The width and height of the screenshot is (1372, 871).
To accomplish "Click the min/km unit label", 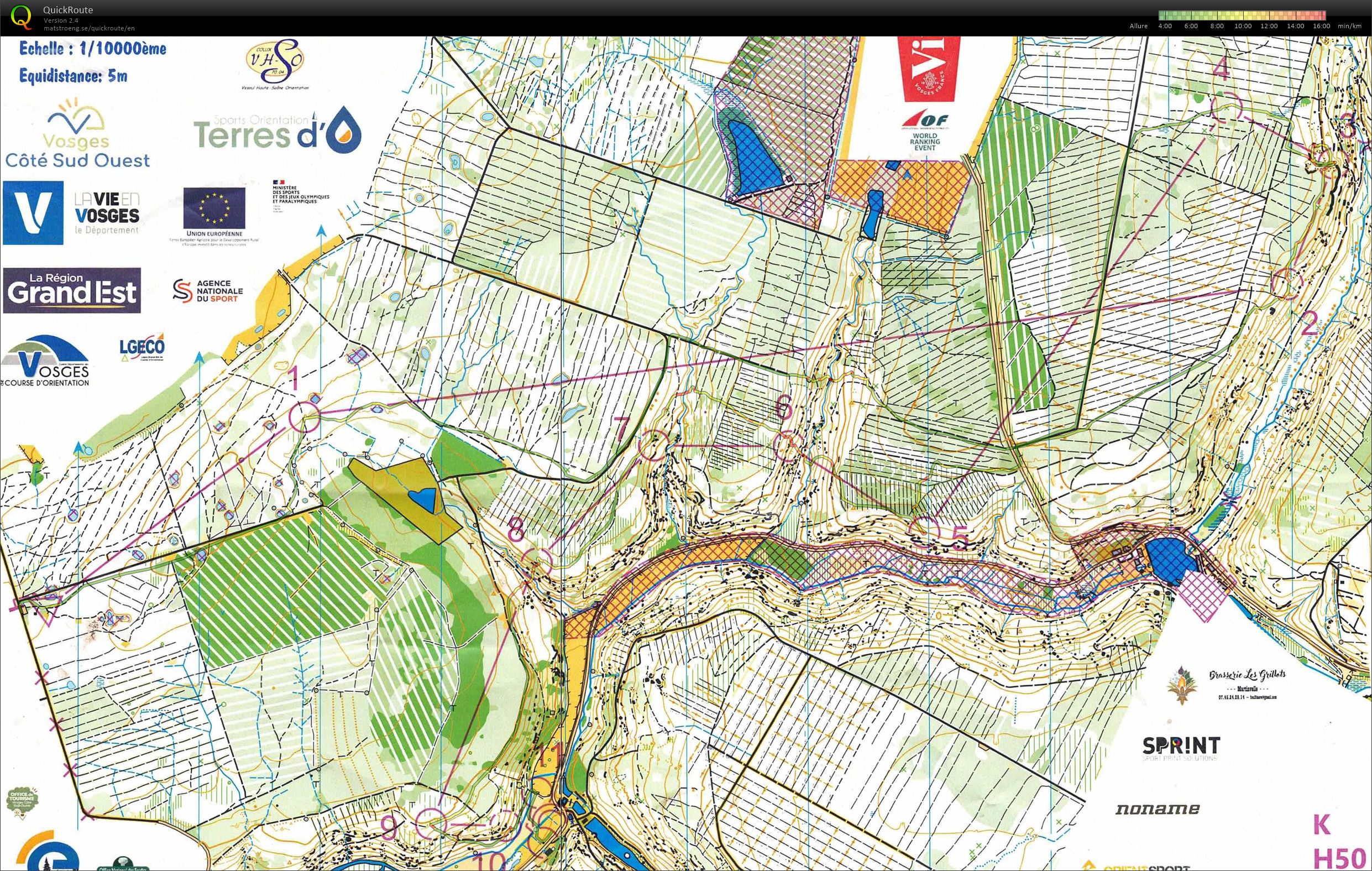I will pos(1349,26).
